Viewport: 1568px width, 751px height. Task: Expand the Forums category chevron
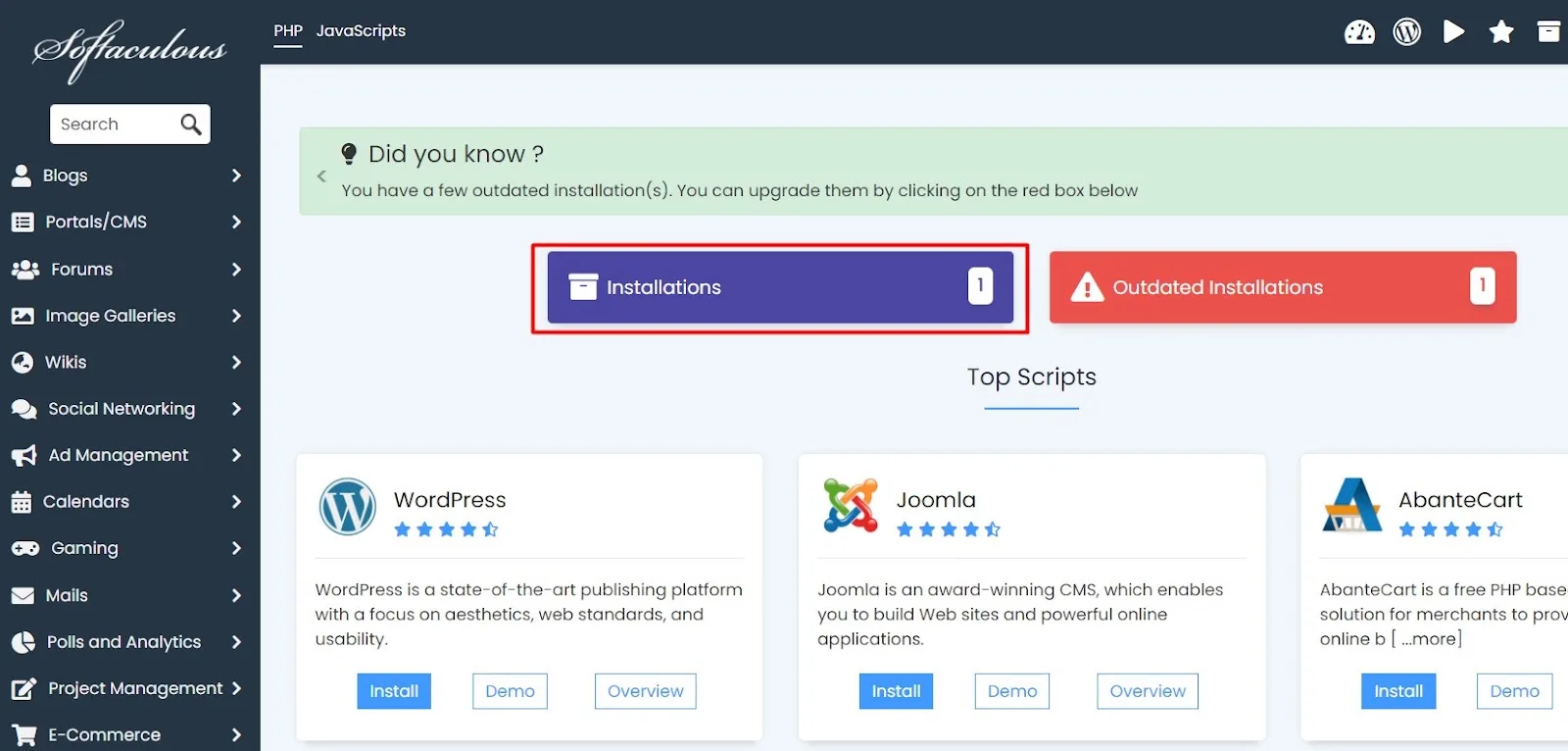(236, 269)
